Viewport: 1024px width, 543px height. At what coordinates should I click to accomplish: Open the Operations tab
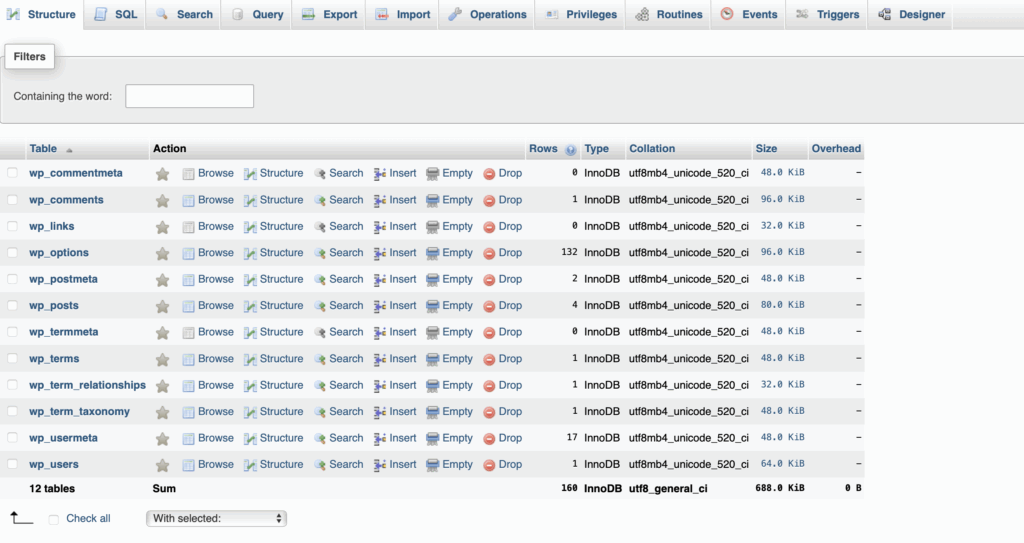click(x=488, y=14)
